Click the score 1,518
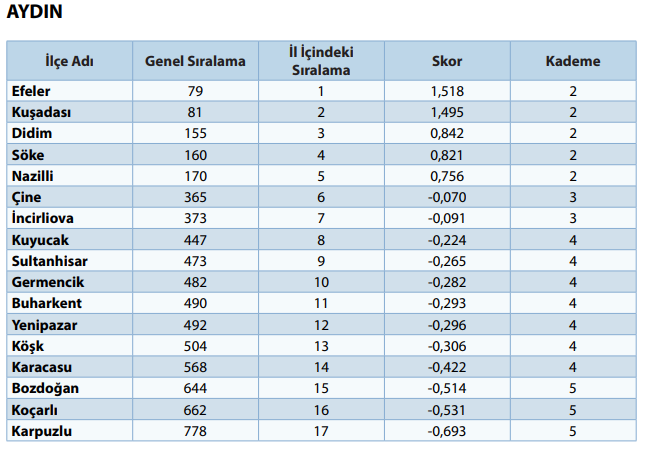The image size is (652, 450). (447, 91)
